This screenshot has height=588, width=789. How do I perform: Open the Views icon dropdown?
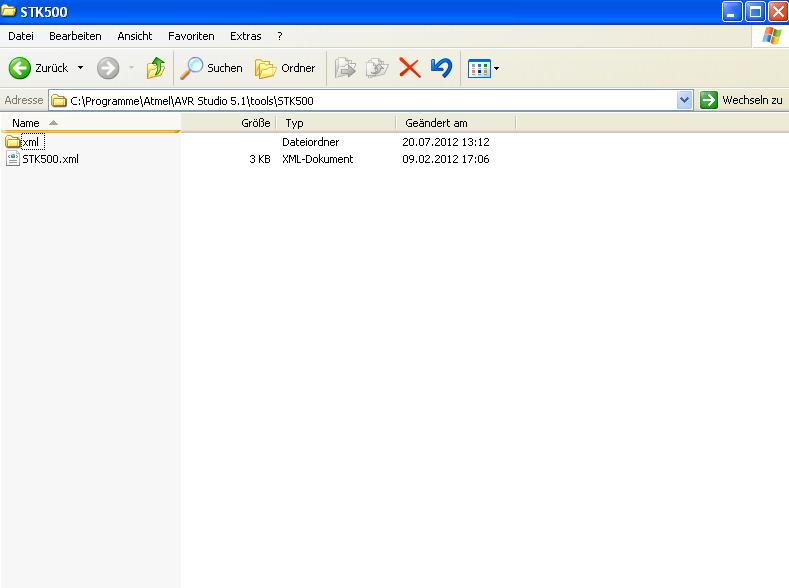click(483, 68)
